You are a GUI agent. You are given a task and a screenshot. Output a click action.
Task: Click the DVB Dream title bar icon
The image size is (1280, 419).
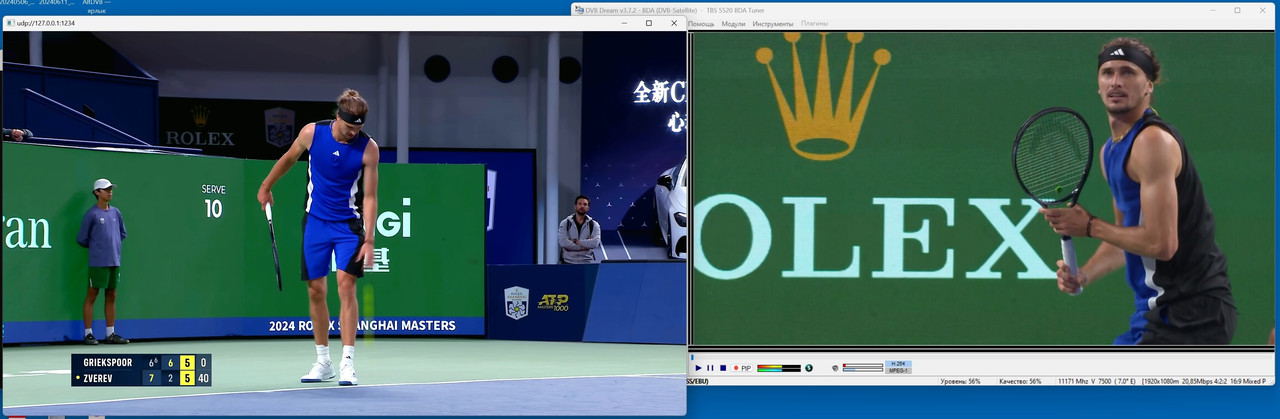tap(578, 10)
